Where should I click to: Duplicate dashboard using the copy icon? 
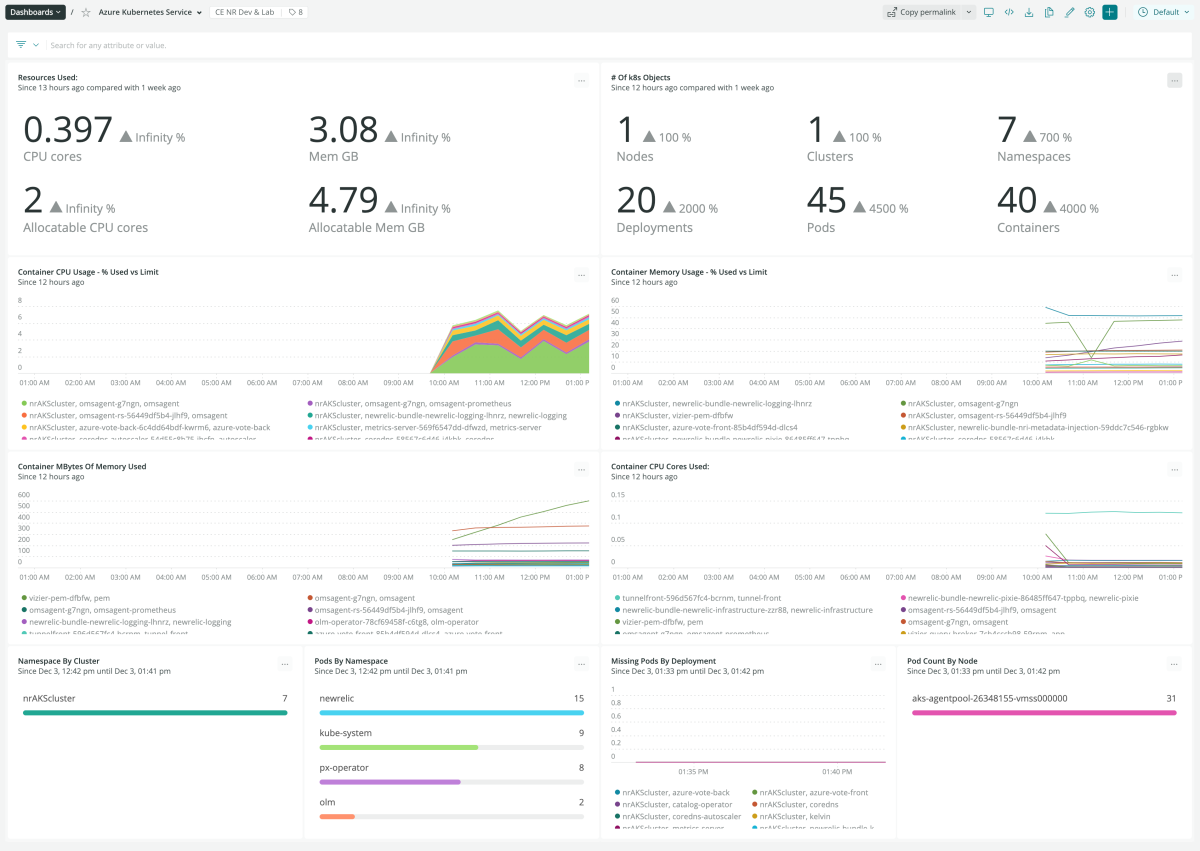[1049, 12]
